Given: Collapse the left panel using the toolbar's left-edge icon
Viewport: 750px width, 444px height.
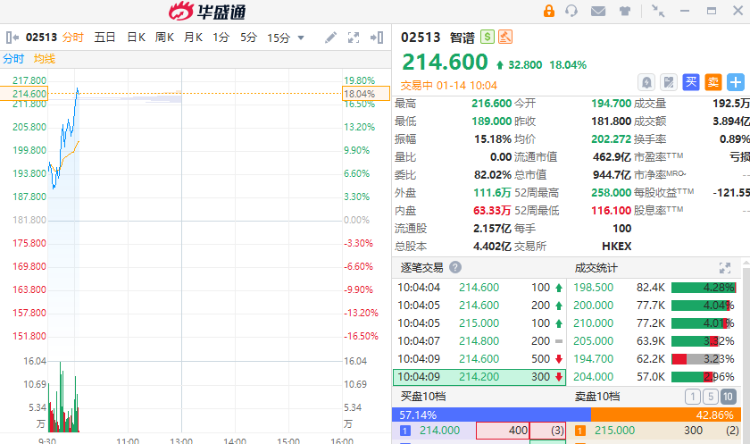Looking at the screenshot, I should click(11, 38).
